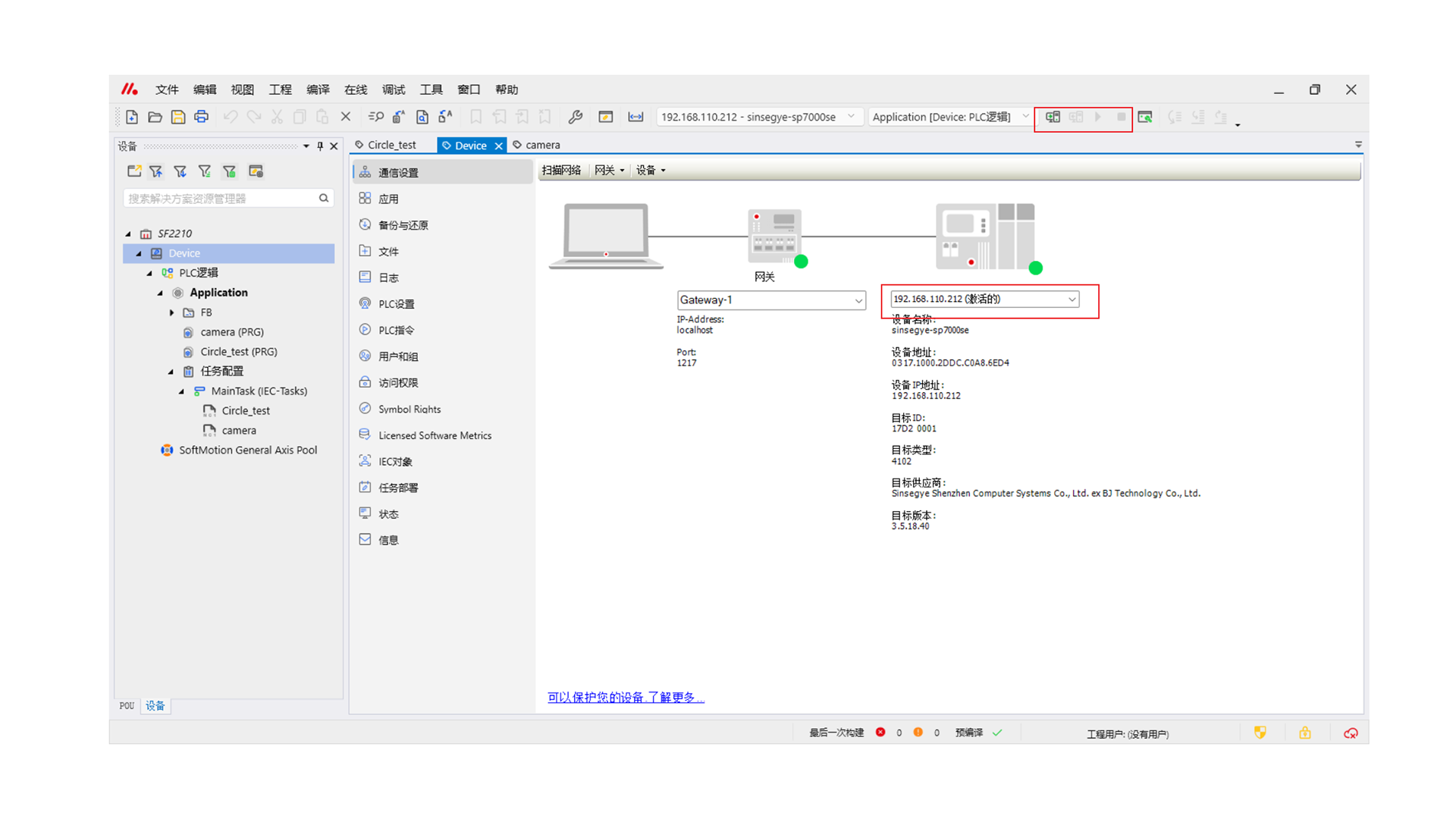
Task: Switch to the camera tab
Action: (541, 145)
